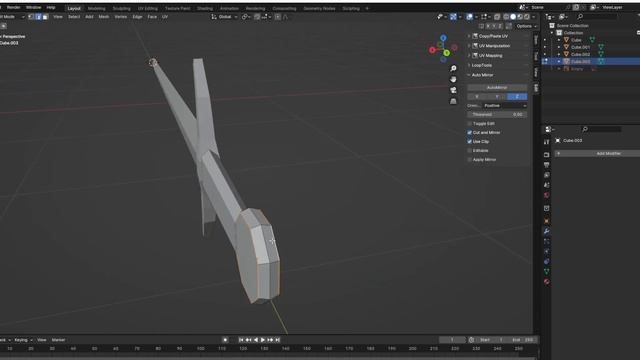Select the X axis toggle in Auto Mirror
Screen dimensions: 640x360
tap(477, 97)
